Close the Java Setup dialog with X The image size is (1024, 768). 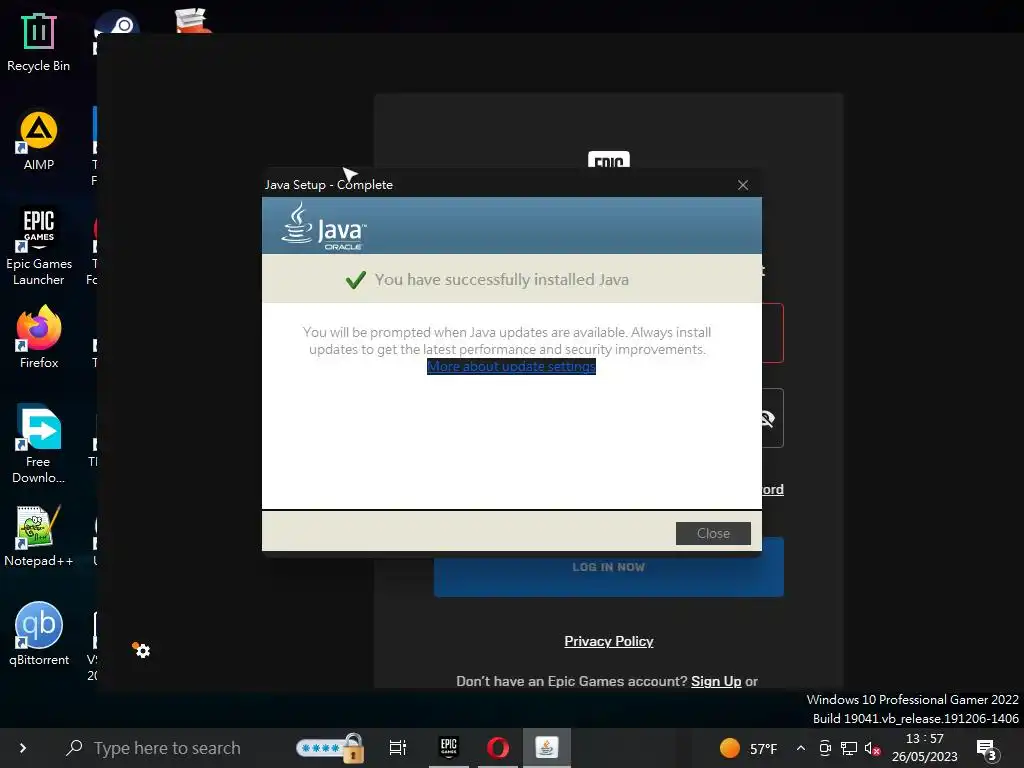click(743, 185)
